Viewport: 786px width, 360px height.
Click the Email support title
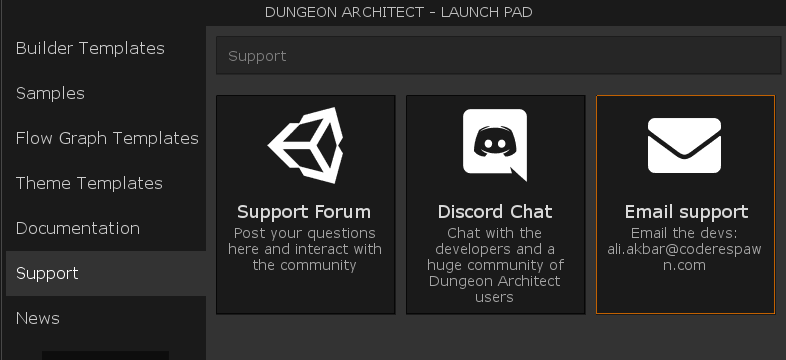click(x=686, y=212)
